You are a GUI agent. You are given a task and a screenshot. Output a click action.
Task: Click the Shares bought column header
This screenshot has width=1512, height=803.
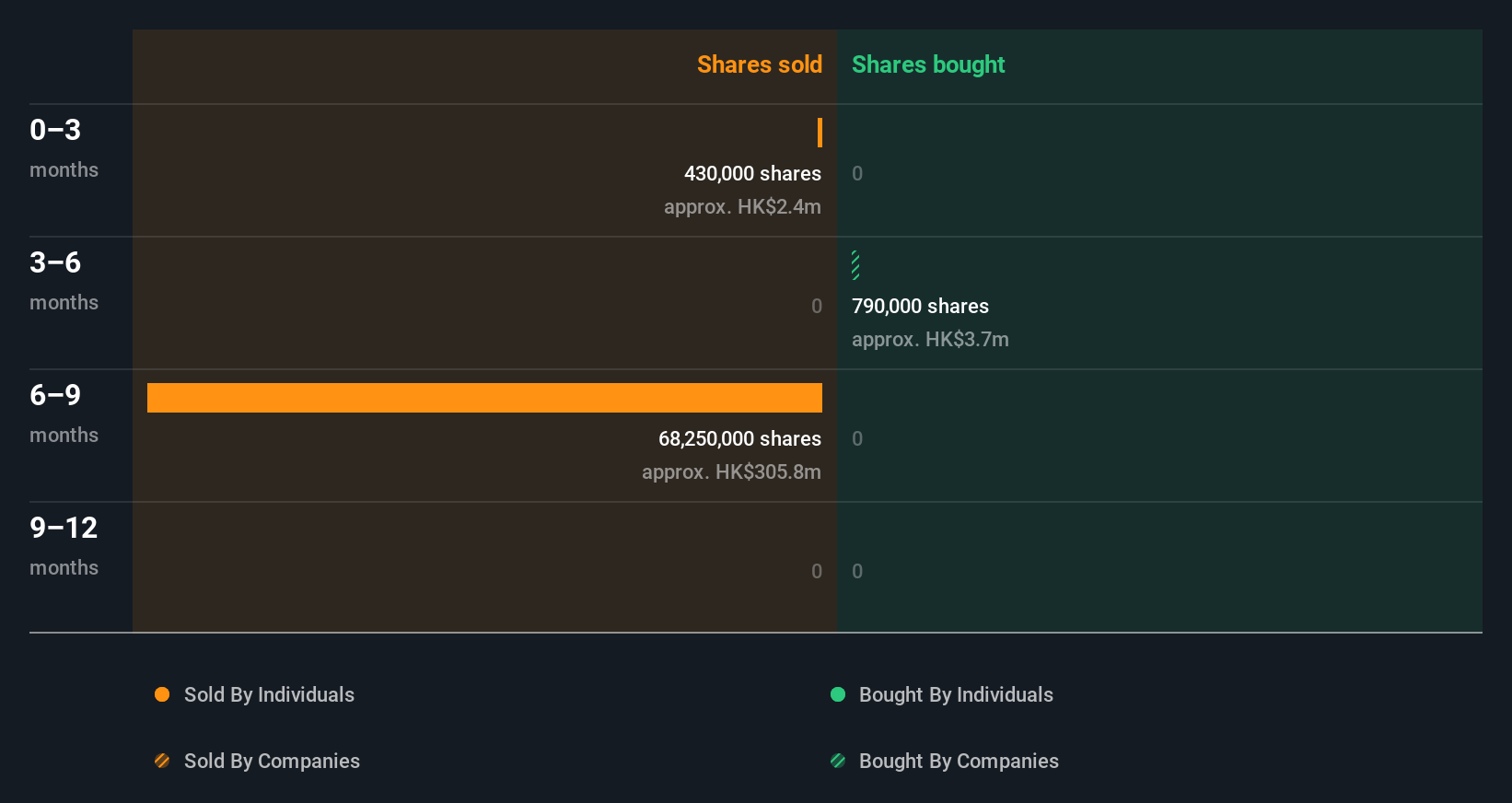928,64
